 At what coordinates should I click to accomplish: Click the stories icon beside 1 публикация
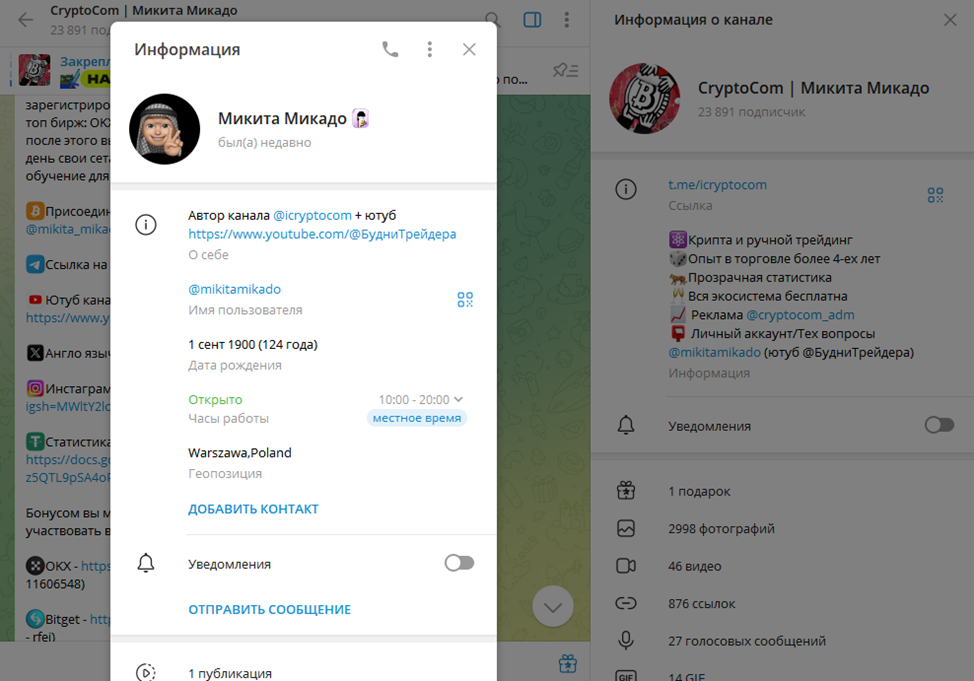(146, 672)
